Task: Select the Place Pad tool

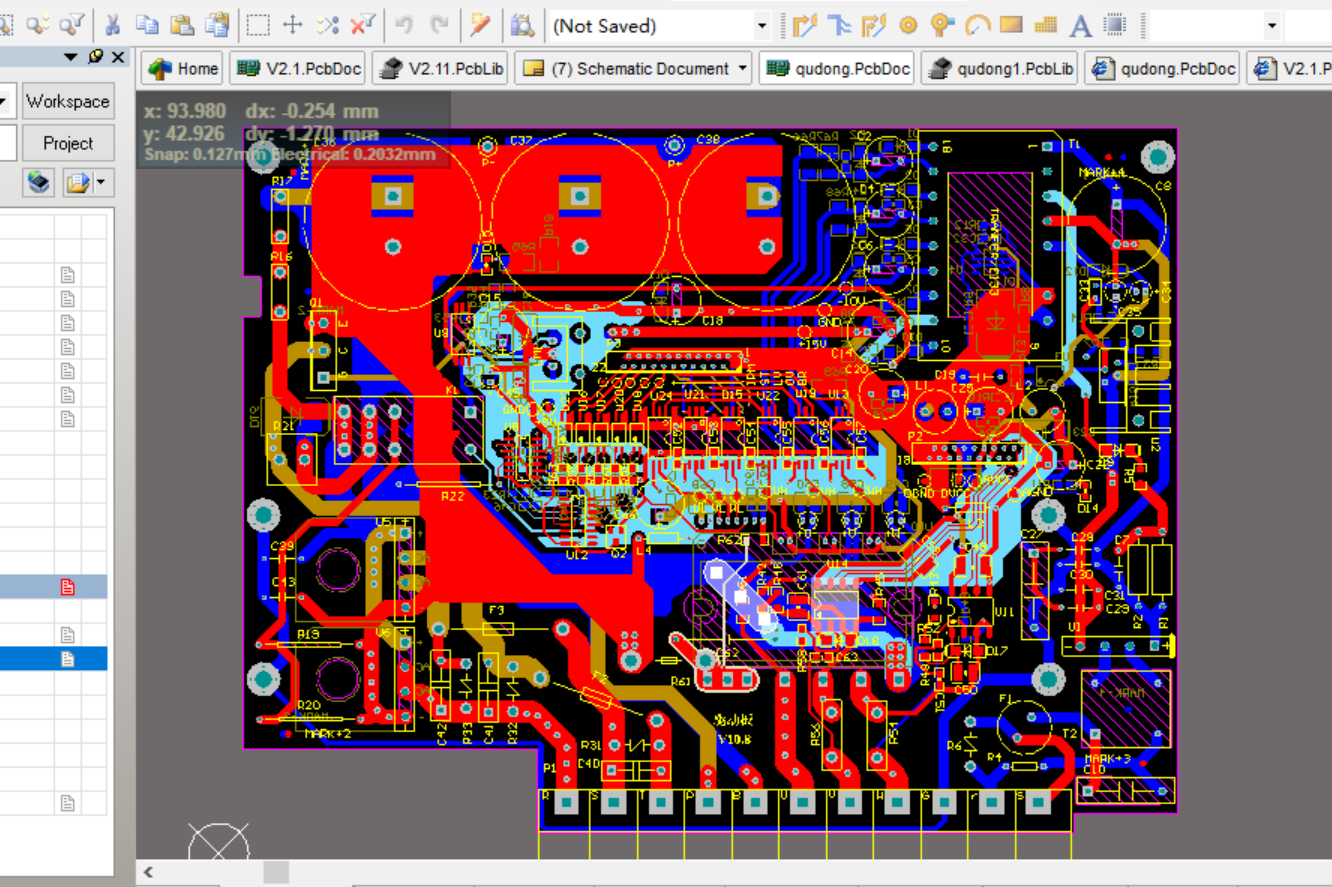Action: pos(908,25)
